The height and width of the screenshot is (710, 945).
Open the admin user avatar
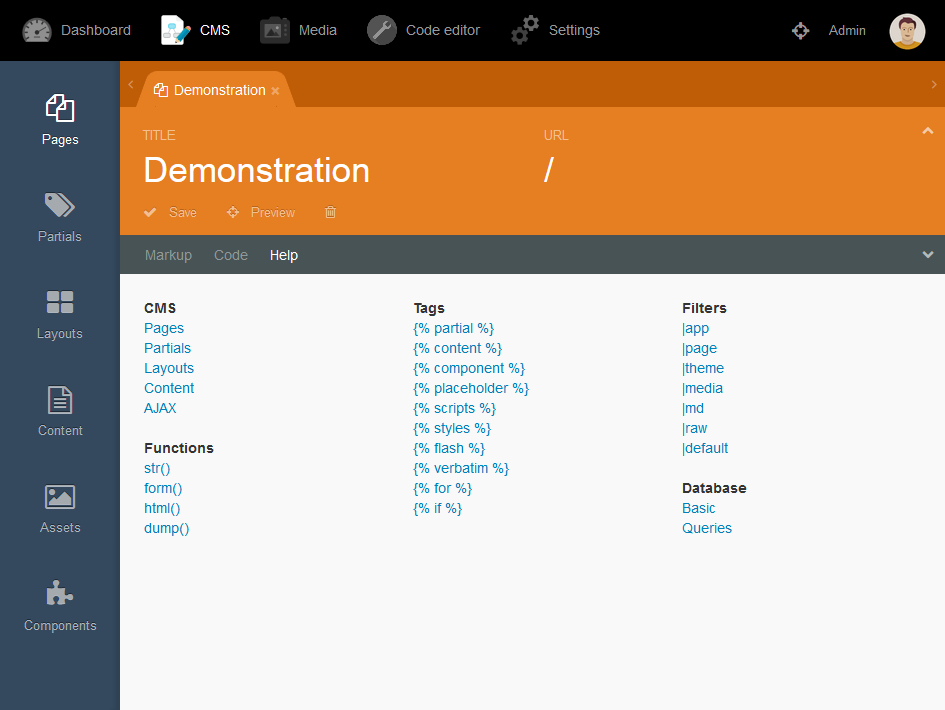click(907, 31)
